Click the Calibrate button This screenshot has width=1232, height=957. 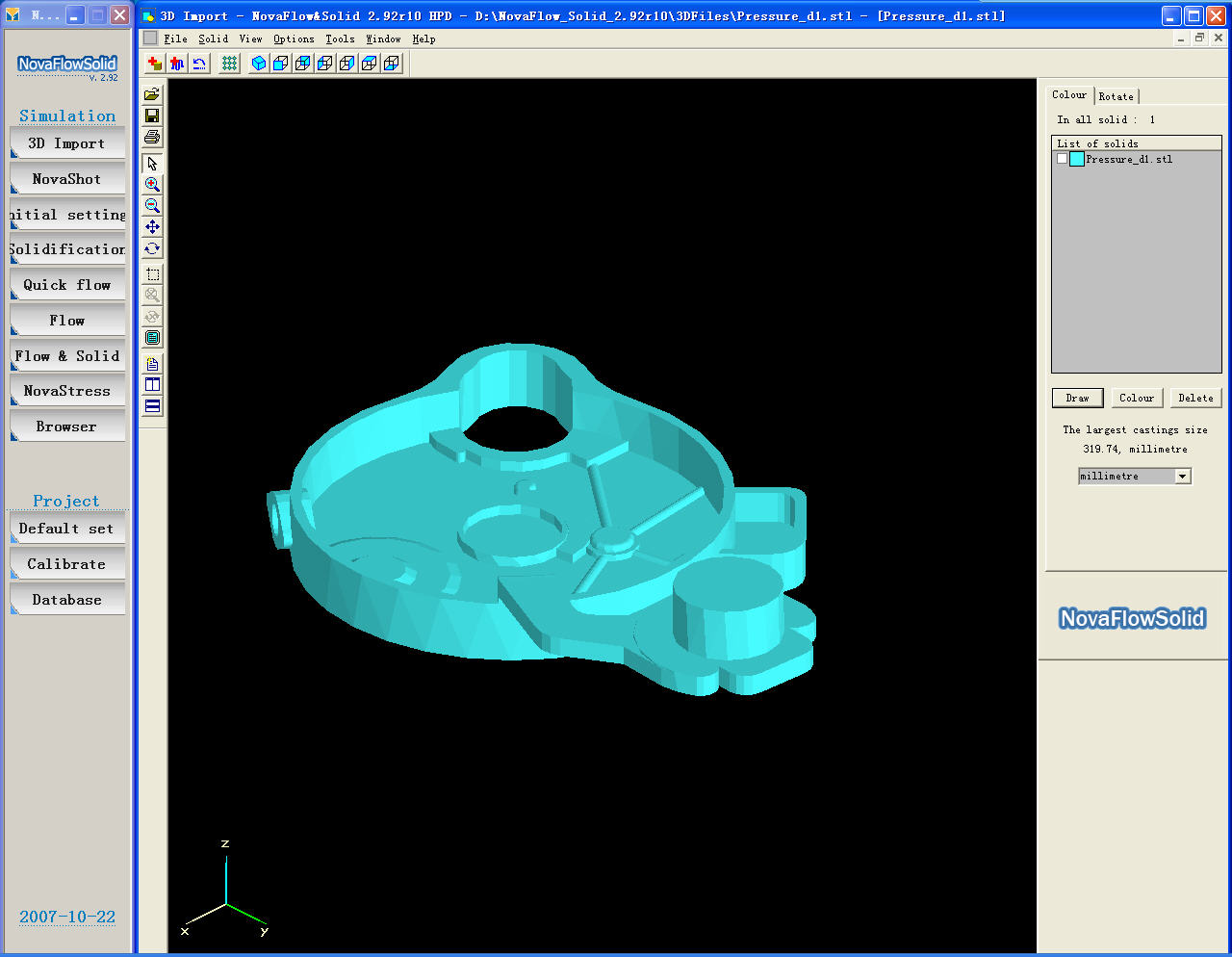pos(67,564)
